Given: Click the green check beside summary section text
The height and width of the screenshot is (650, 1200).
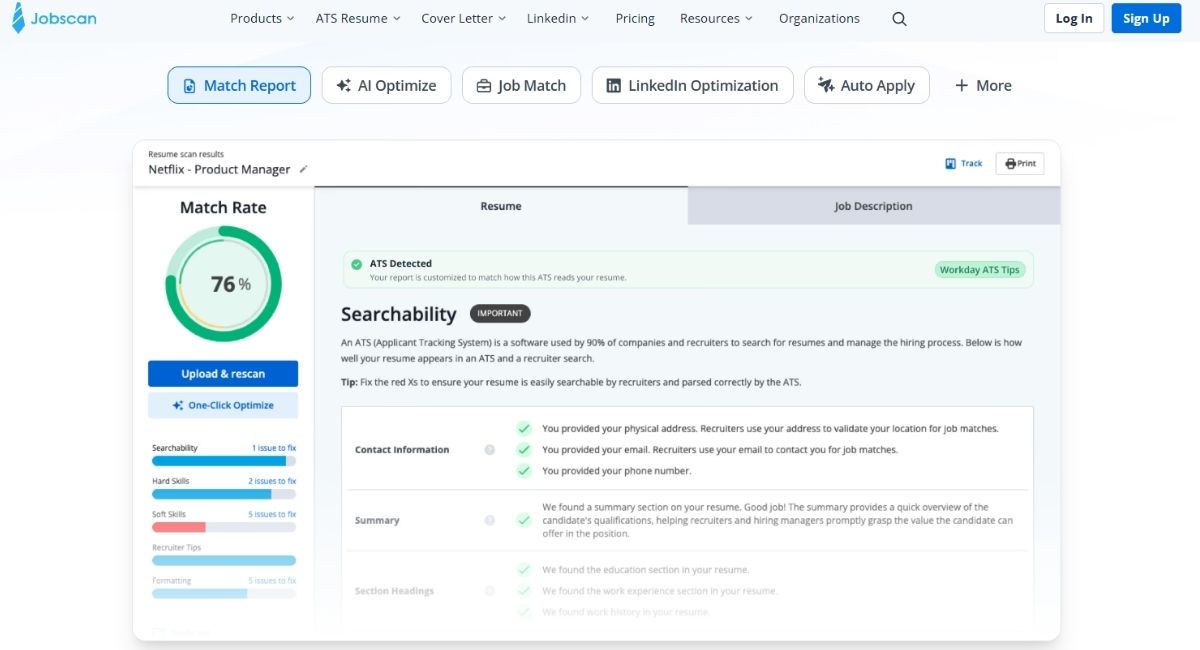Looking at the screenshot, I should point(523,520).
